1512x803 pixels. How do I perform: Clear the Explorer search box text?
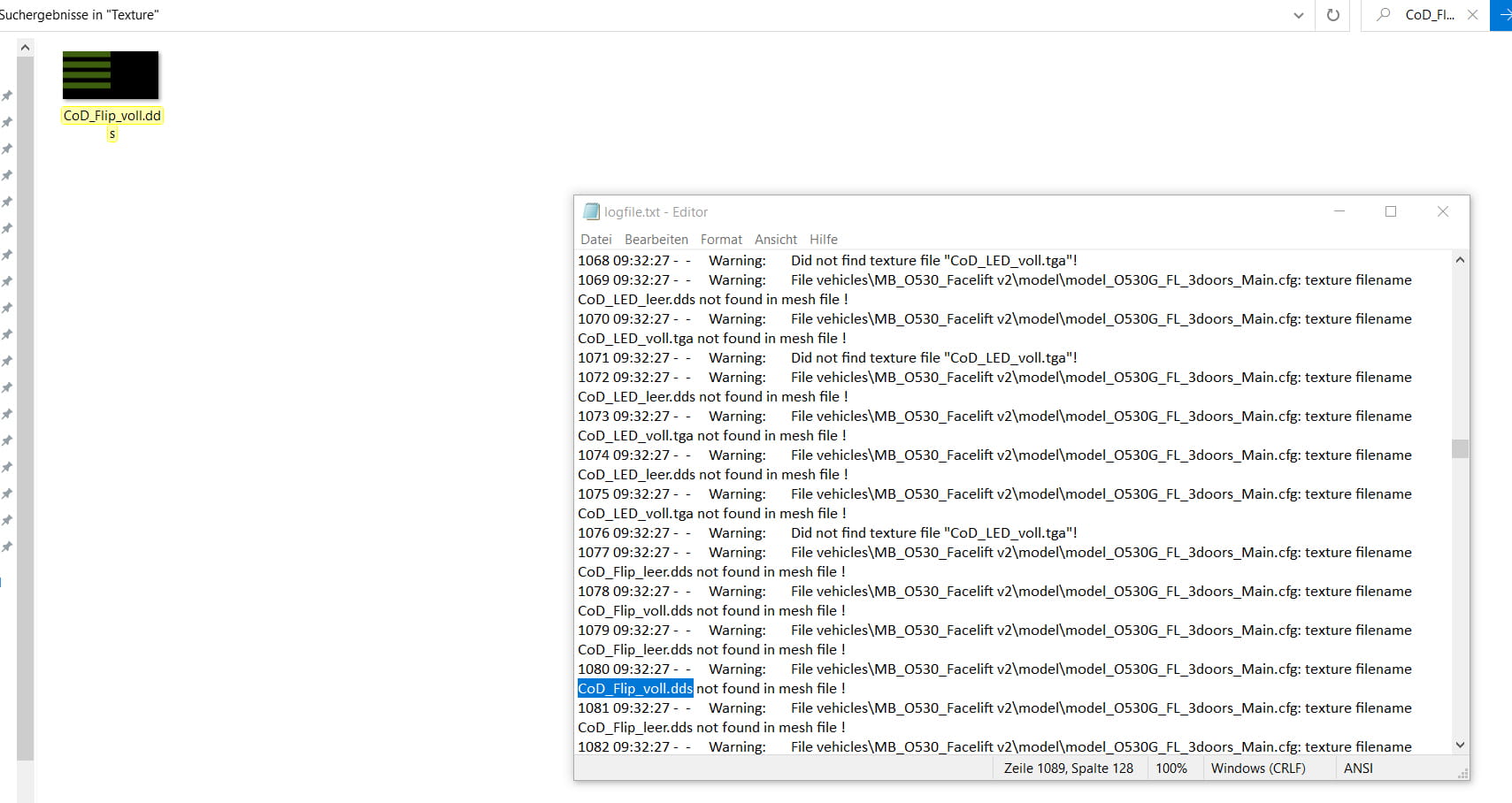click(x=1472, y=15)
